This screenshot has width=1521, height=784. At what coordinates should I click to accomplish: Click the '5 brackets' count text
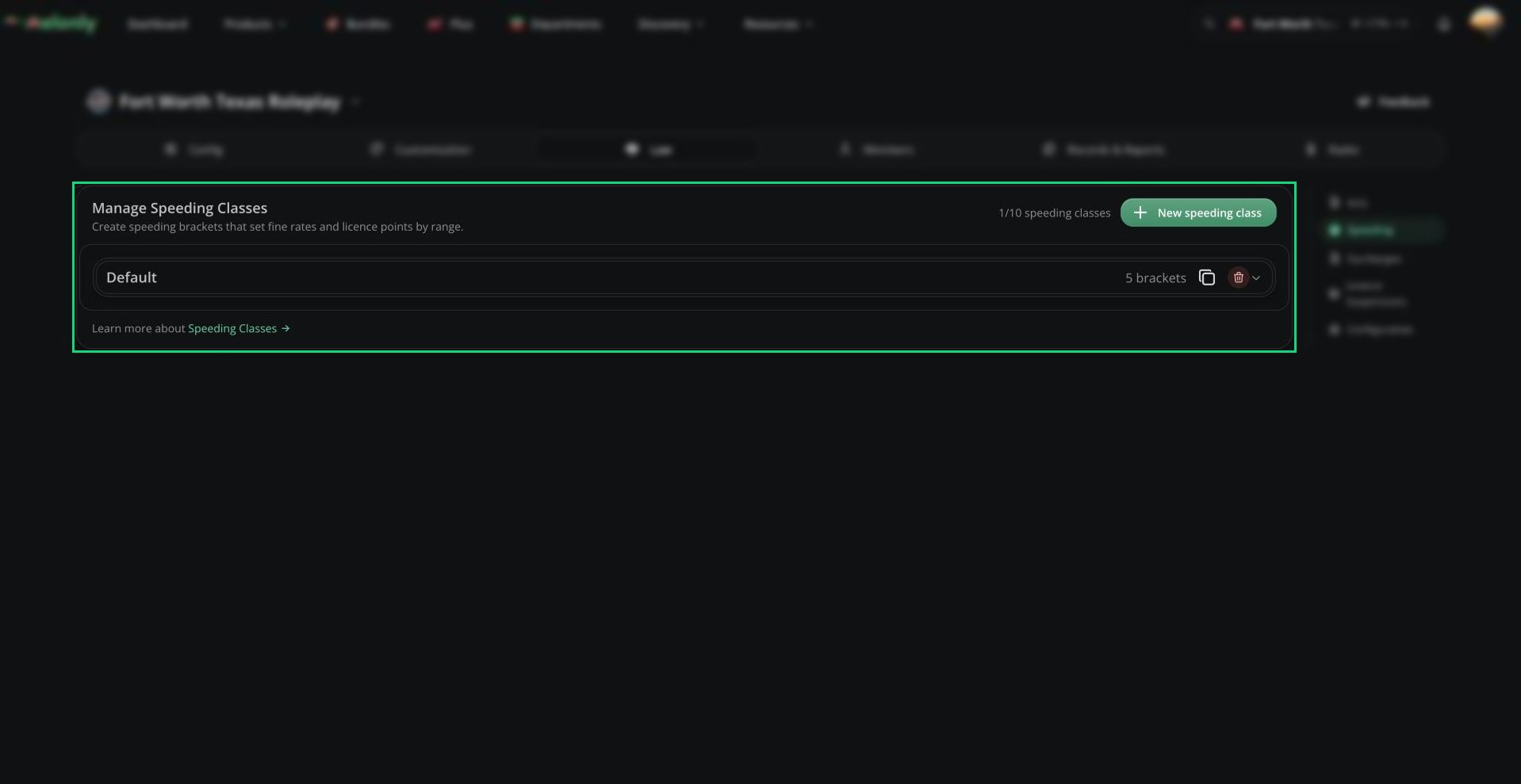(x=1155, y=277)
